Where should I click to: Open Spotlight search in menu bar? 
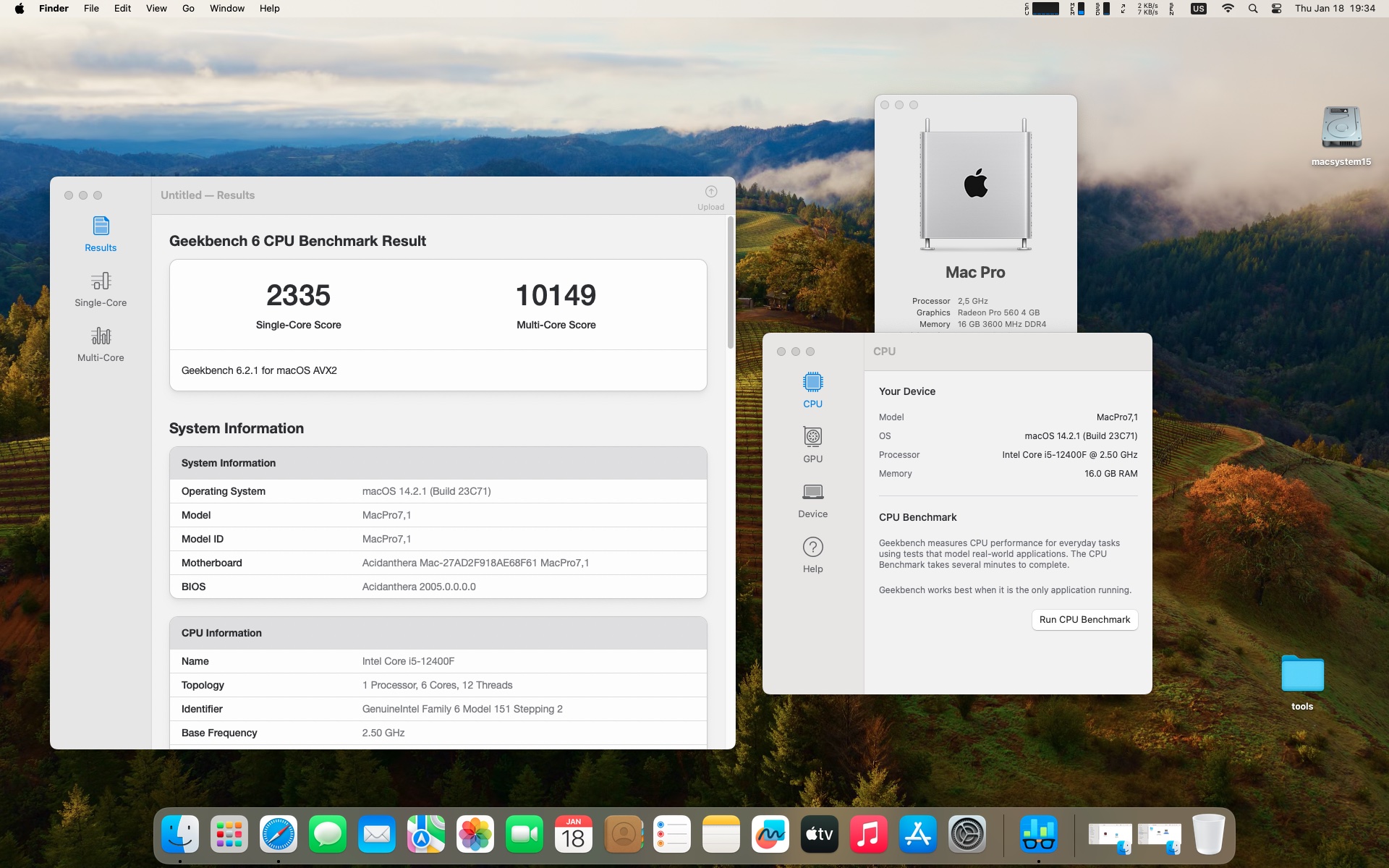pyautogui.click(x=1252, y=9)
